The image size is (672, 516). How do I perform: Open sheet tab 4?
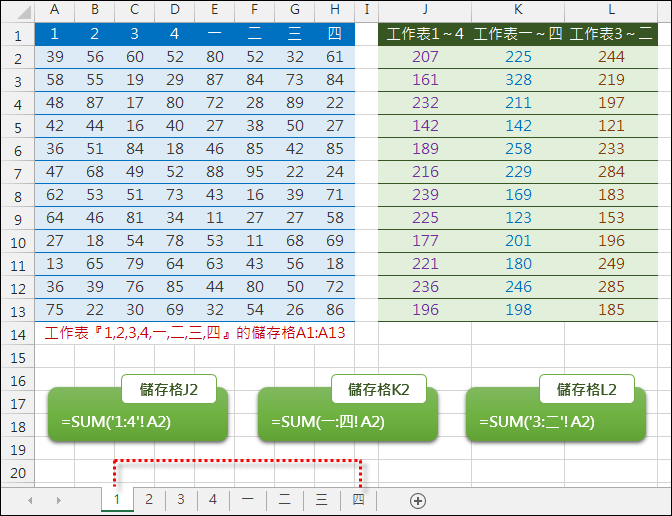[x=213, y=499]
